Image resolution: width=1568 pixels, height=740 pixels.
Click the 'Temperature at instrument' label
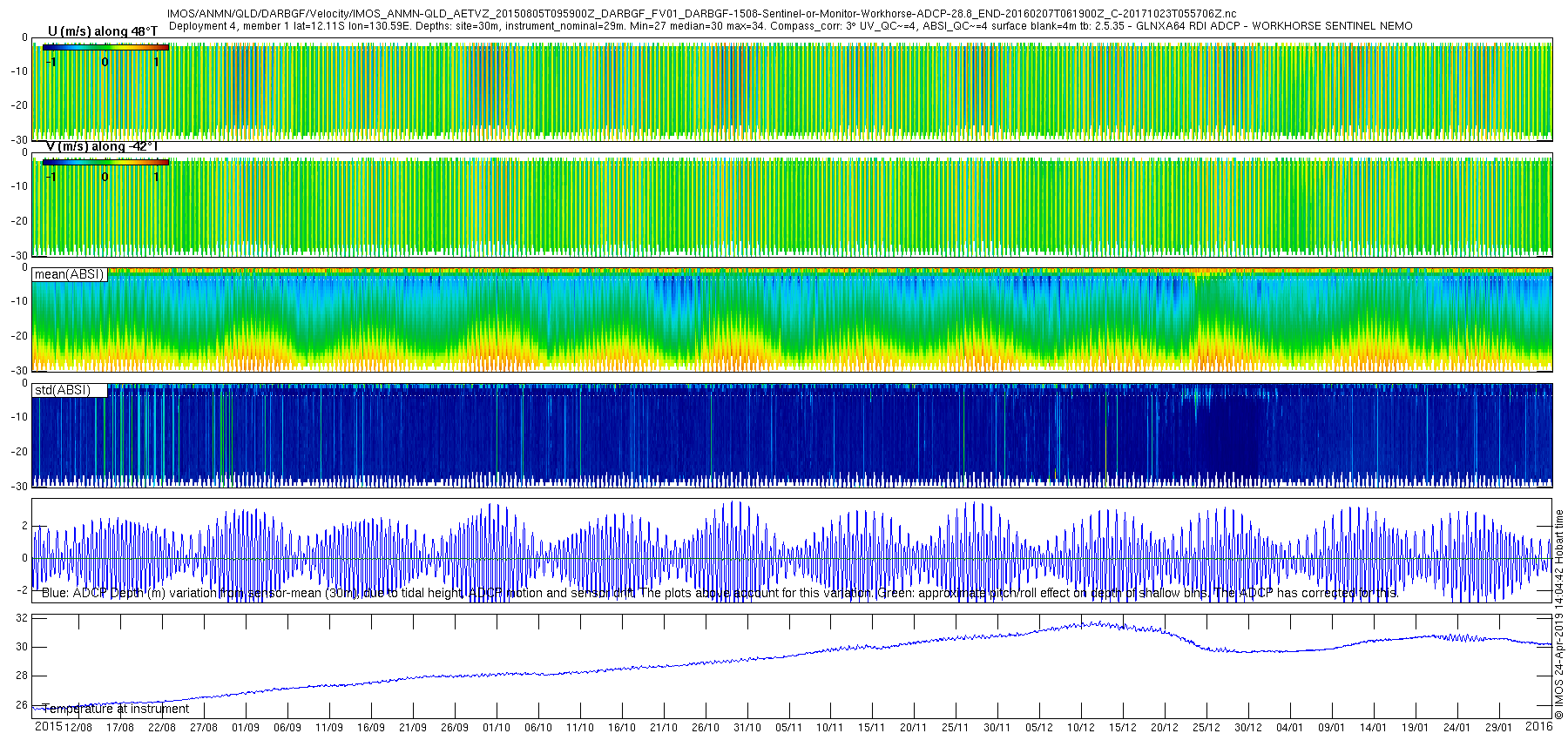pos(116,709)
